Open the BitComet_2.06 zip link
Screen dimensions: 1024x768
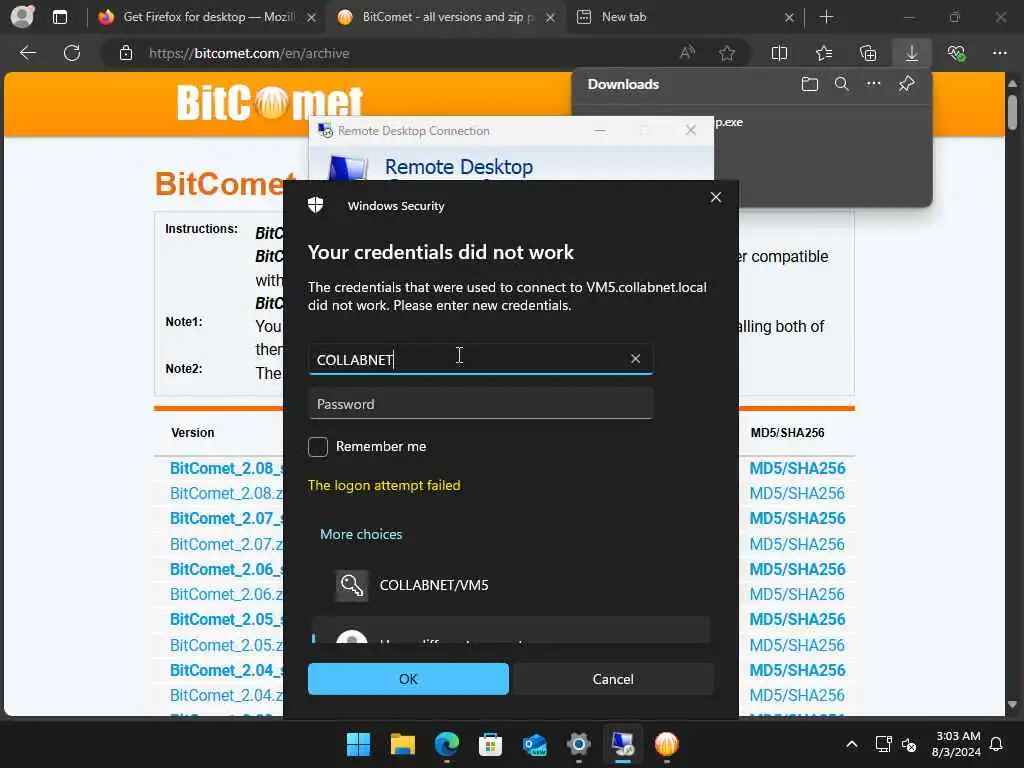pyautogui.click(x=226, y=594)
